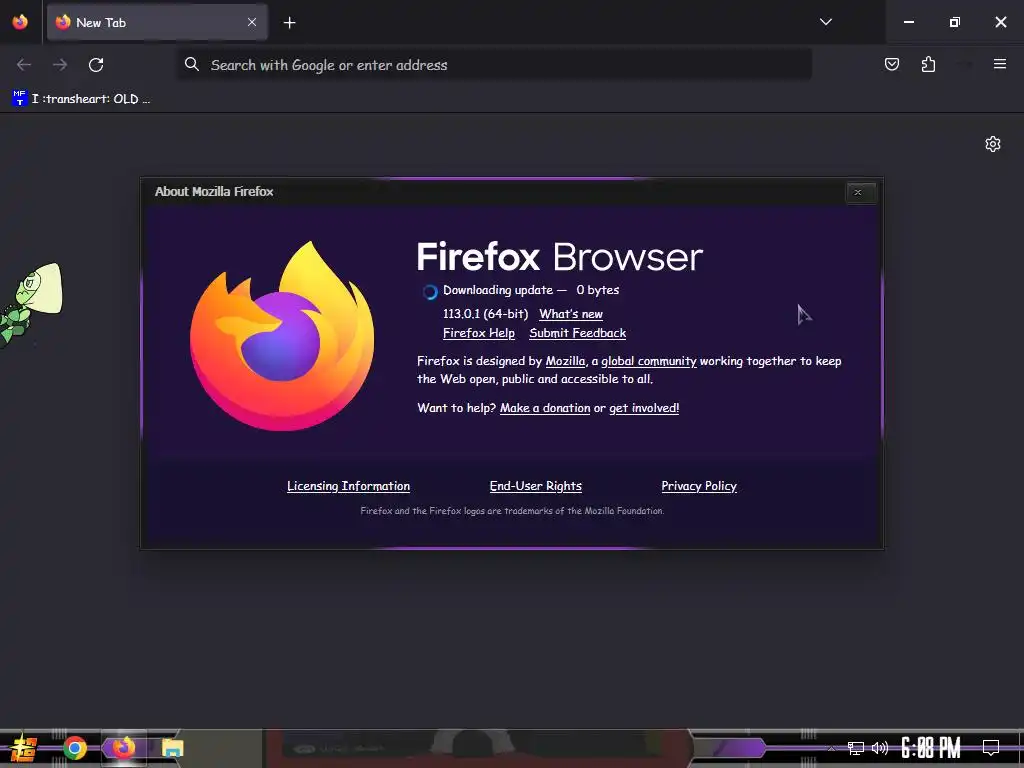Click the Firefox icon at the tab strip start

20,22
